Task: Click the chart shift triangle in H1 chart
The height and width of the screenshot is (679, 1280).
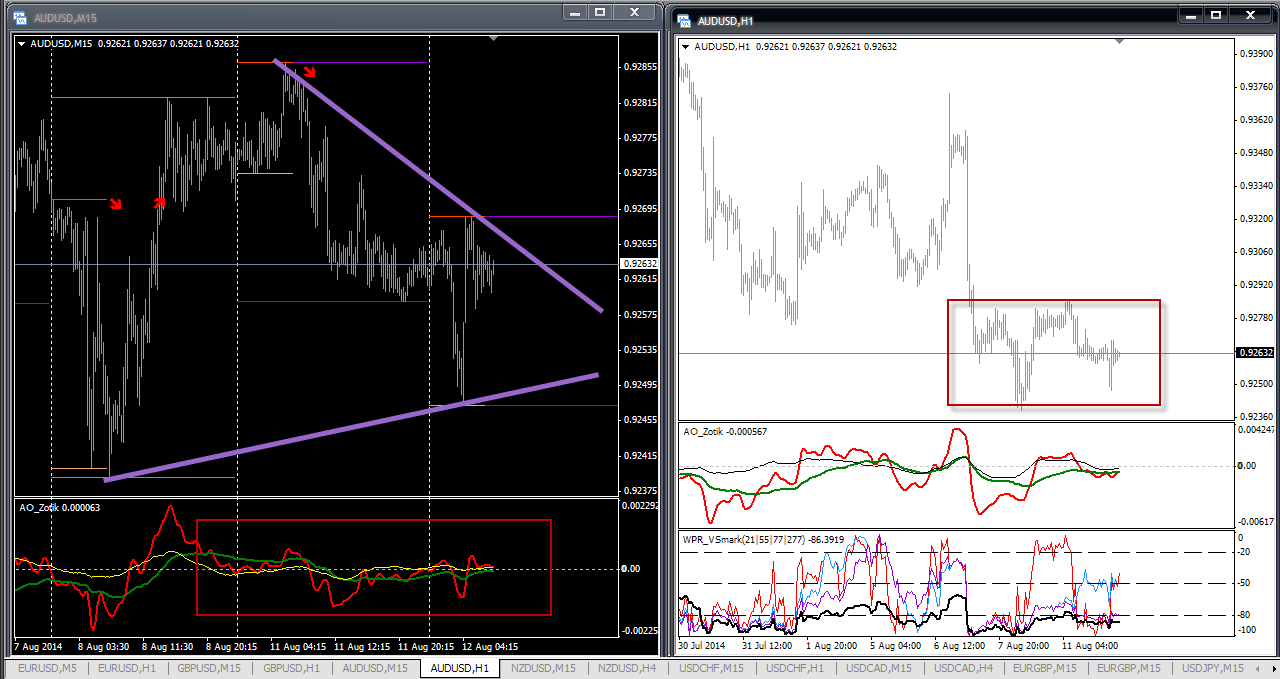Action: pyautogui.click(x=1120, y=41)
